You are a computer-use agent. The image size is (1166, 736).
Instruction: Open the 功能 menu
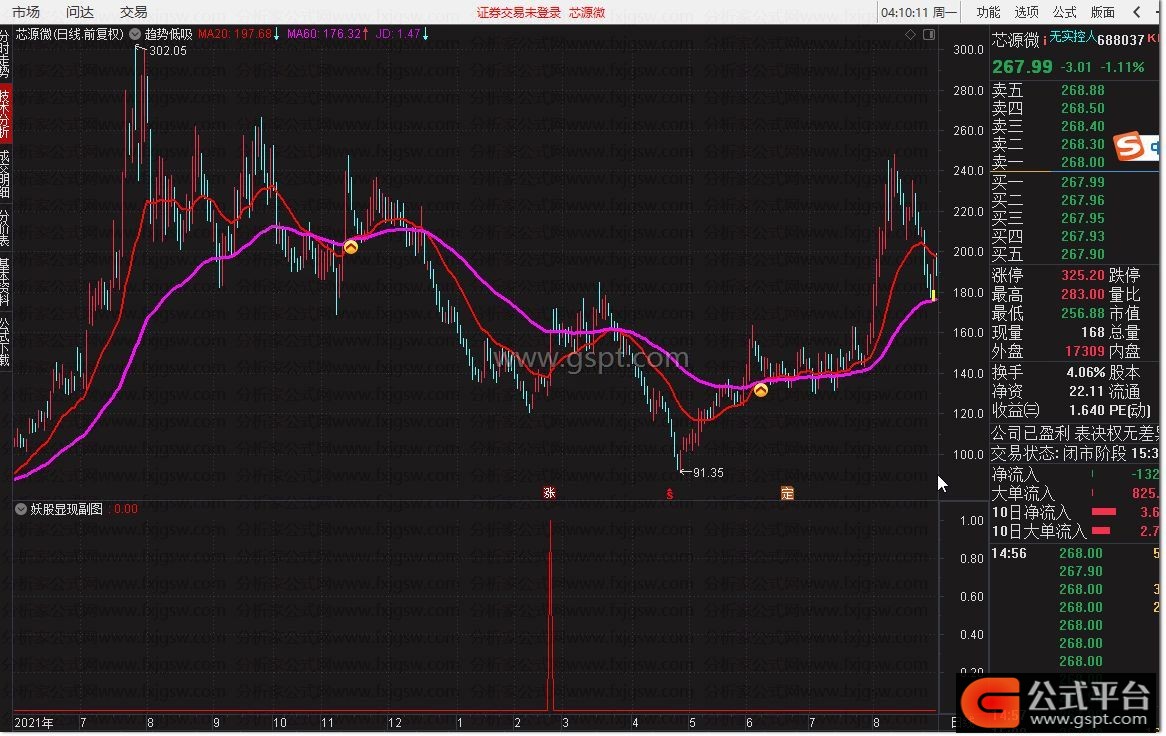[x=988, y=12]
